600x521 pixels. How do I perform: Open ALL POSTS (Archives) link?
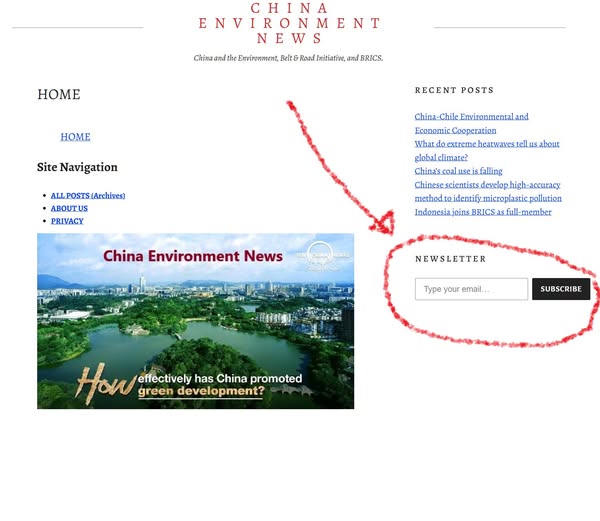88,195
